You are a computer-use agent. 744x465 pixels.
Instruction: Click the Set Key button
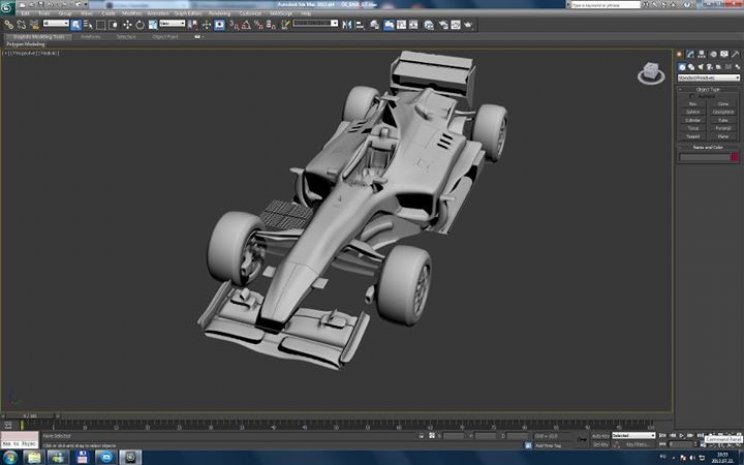pos(600,445)
